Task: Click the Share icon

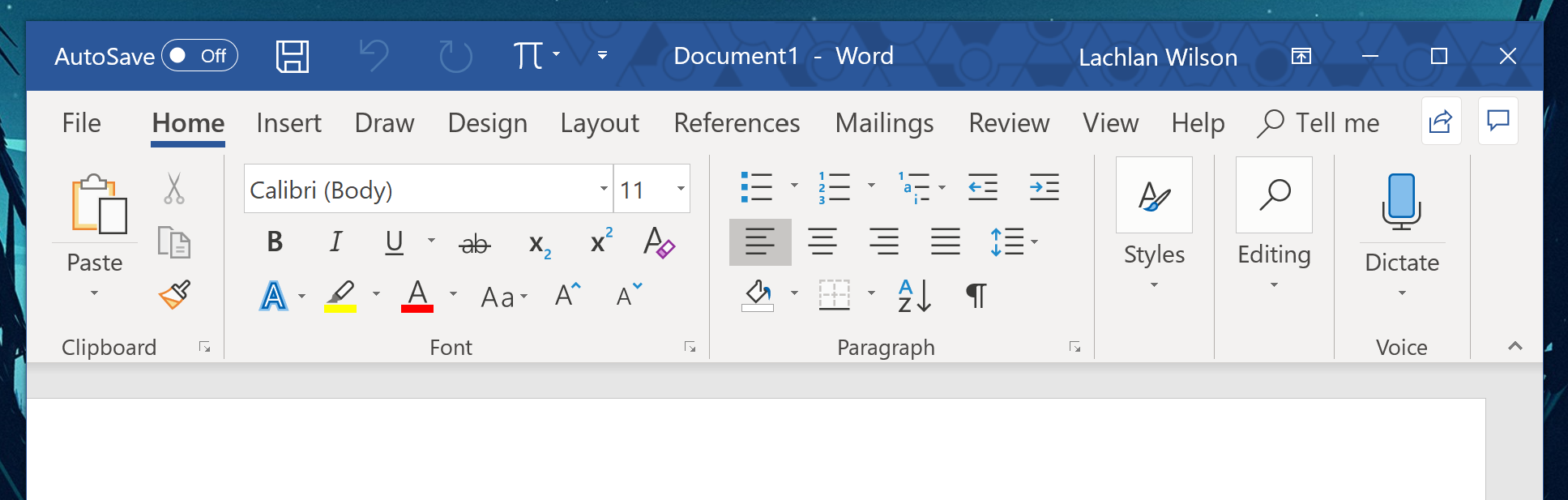Action: click(x=1441, y=122)
